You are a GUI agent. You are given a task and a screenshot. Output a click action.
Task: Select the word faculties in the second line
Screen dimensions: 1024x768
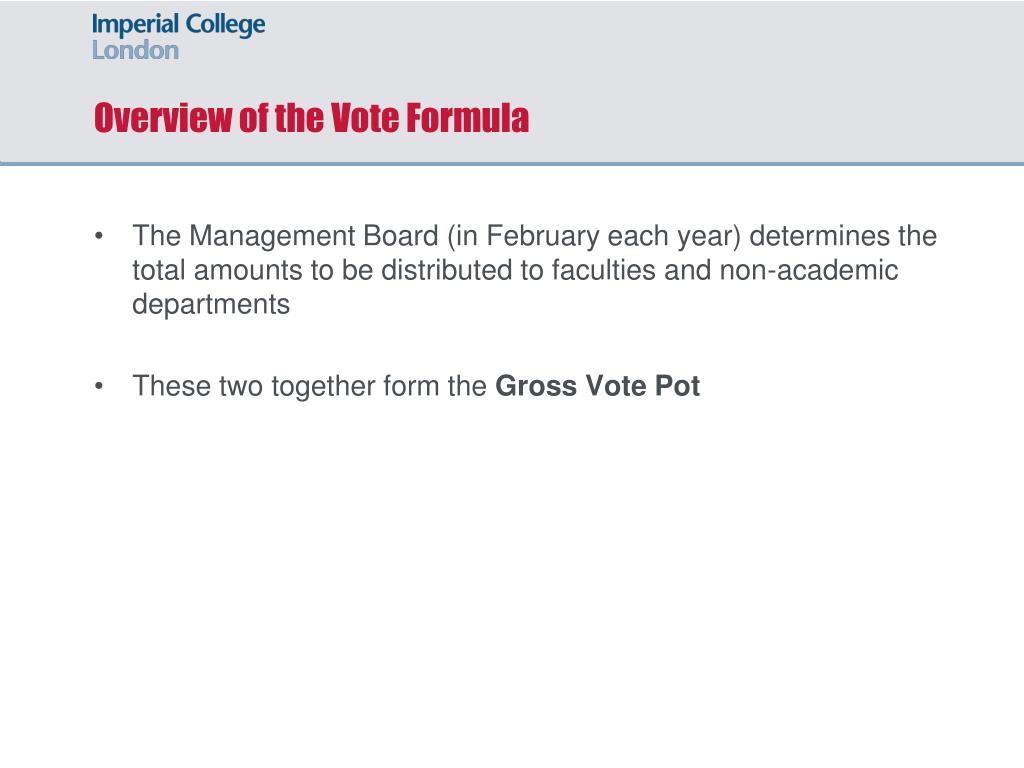click(x=603, y=270)
